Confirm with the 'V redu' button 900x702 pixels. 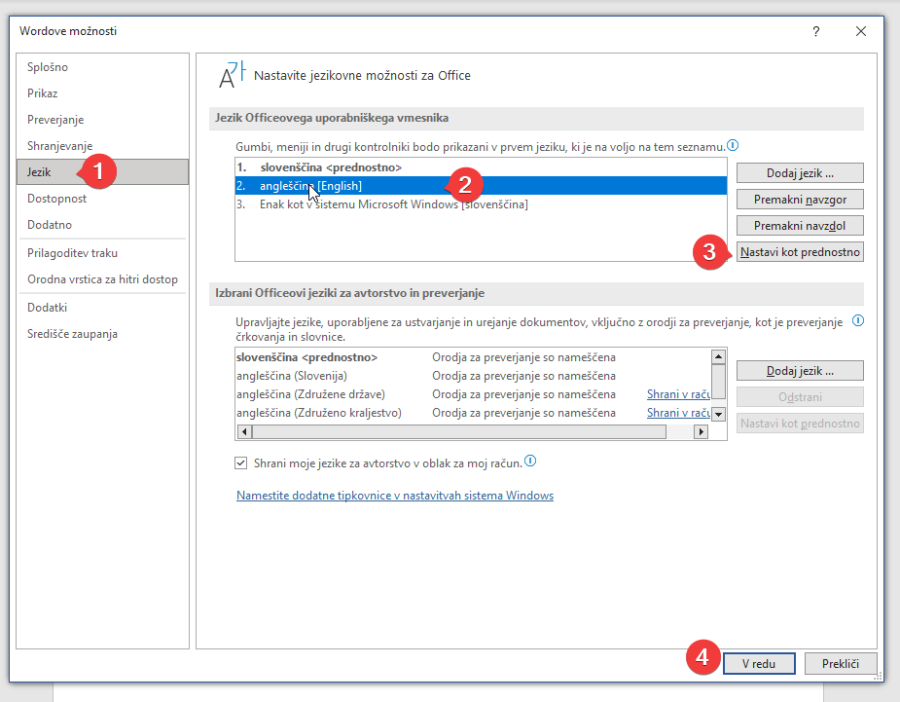(759, 663)
